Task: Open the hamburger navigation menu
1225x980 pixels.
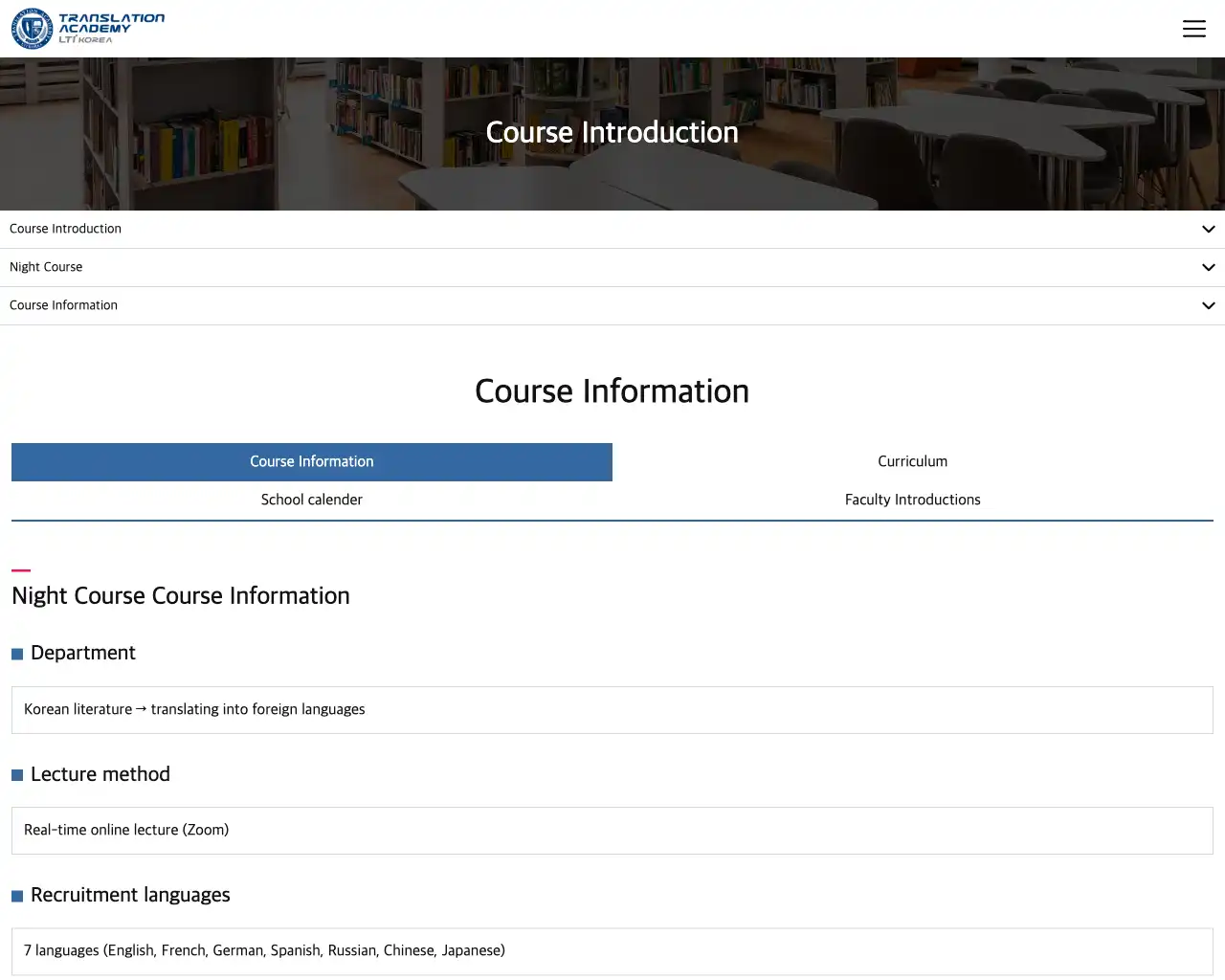Action: tap(1193, 29)
